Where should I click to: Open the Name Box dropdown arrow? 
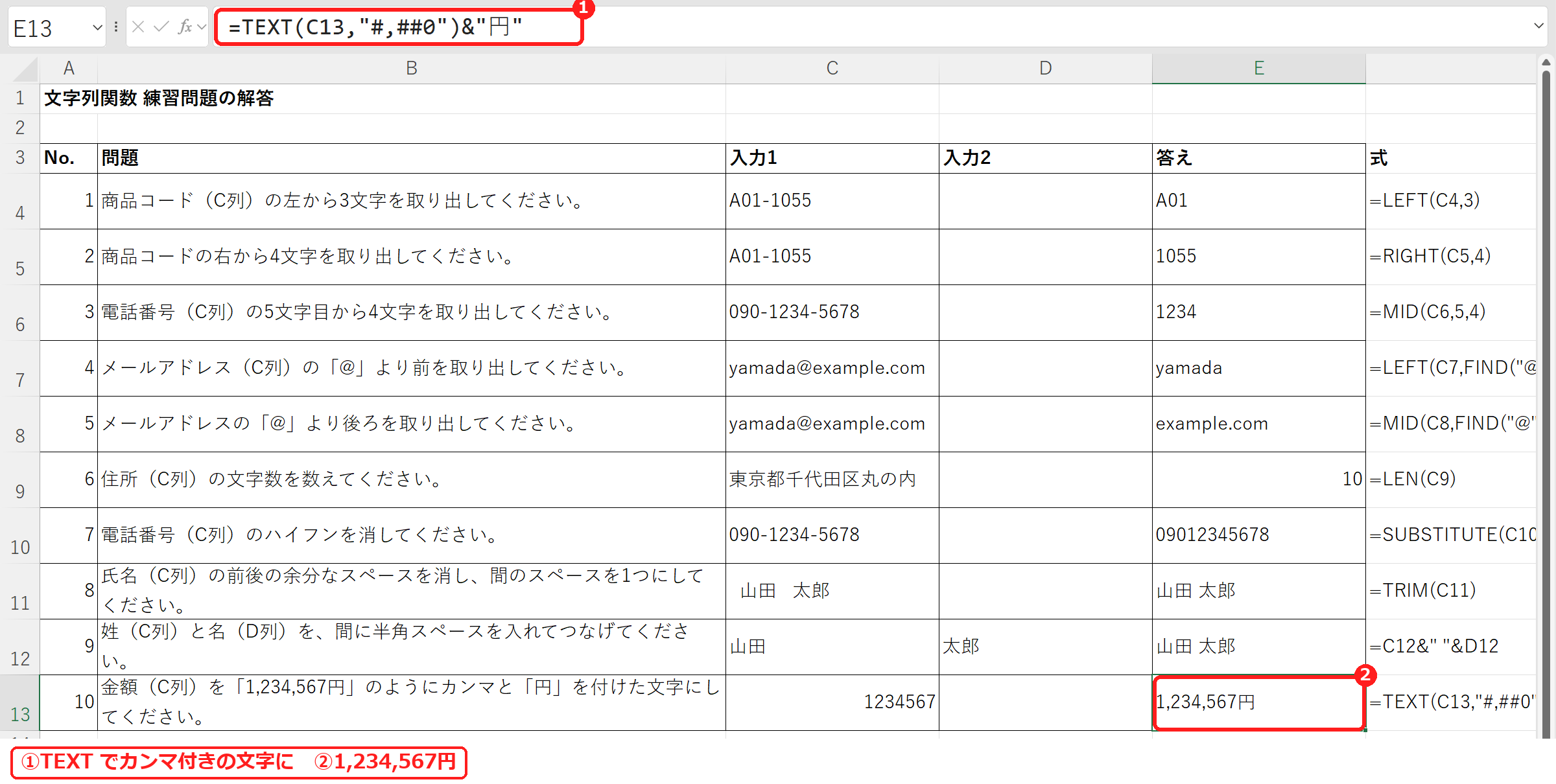coord(97,27)
